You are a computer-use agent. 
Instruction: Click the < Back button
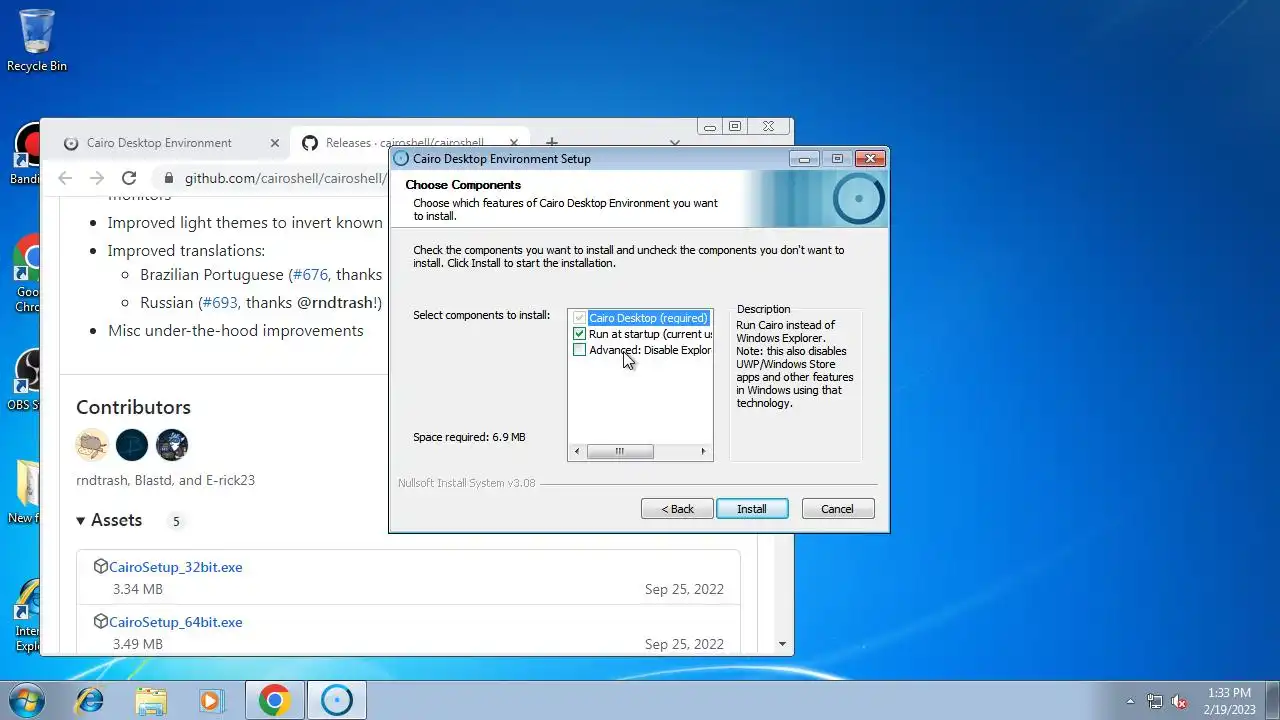[x=677, y=509]
